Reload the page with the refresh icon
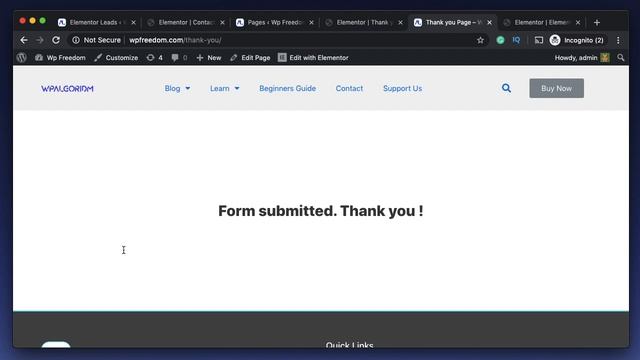Viewport: 640px width, 360px height. [x=56, y=40]
